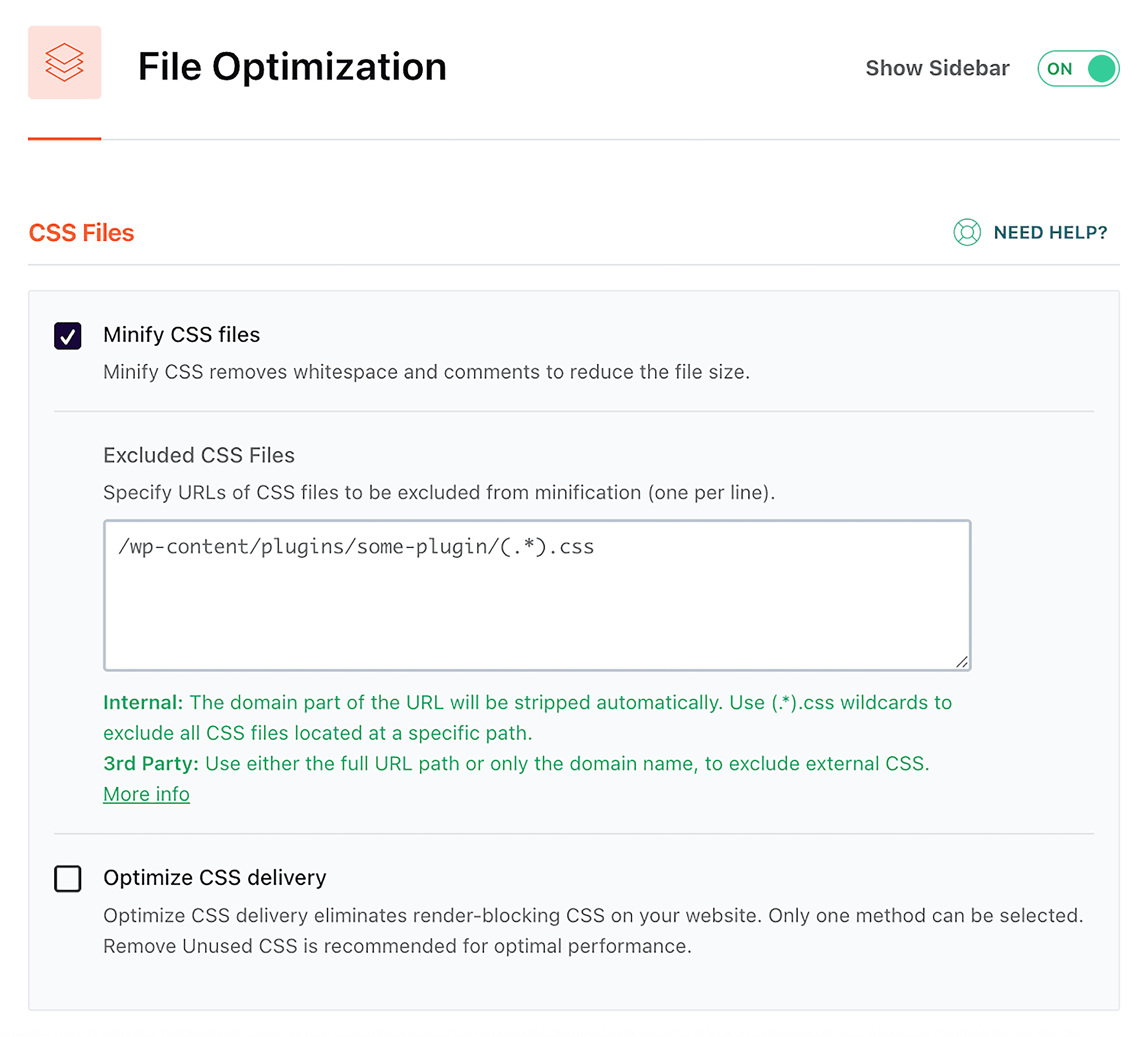Click the Excluded CSS Files label
Screen dimensions: 1148x1037
[198, 455]
